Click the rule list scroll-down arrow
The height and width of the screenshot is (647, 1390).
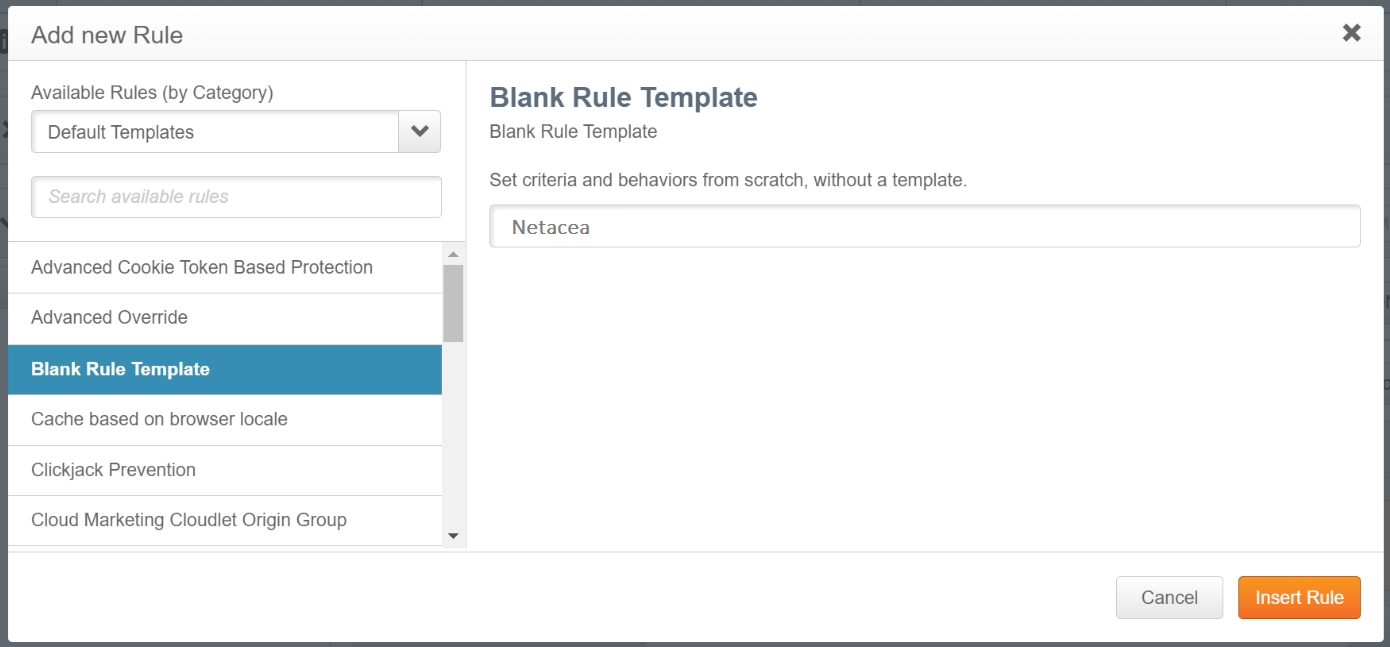[x=453, y=536]
